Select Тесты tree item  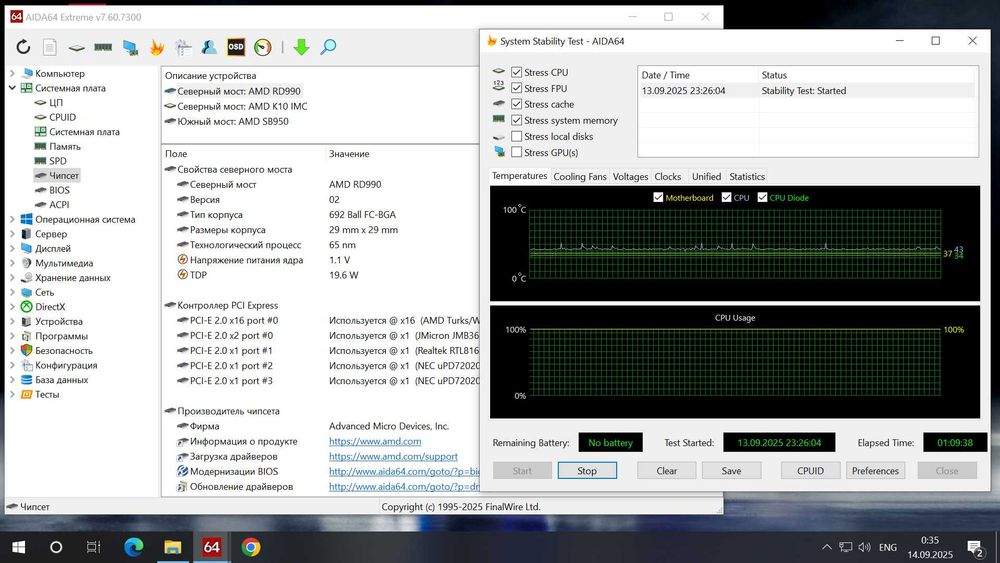(47, 394)
